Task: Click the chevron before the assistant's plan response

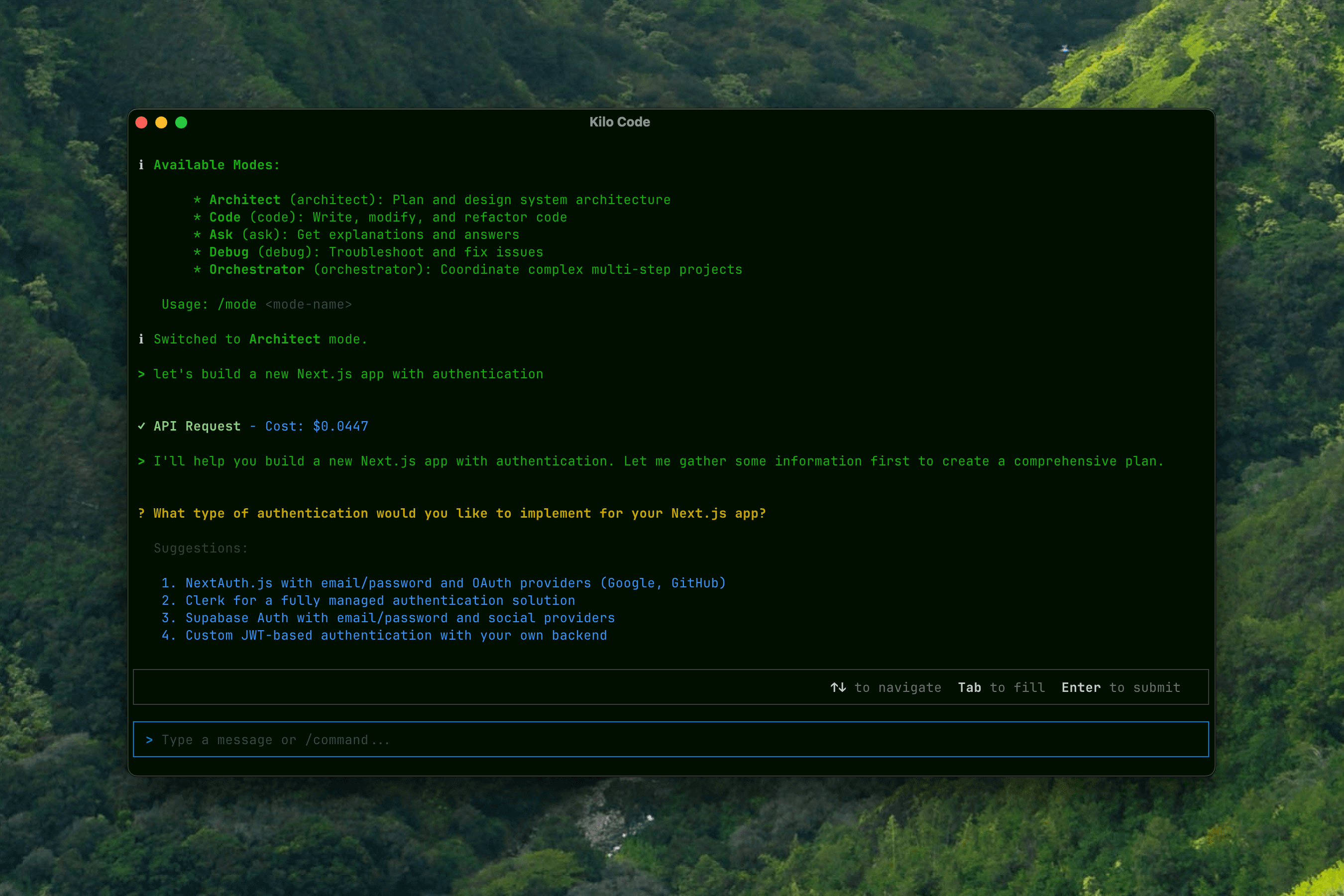Action: pyautogui.click(x=141, y=461)
